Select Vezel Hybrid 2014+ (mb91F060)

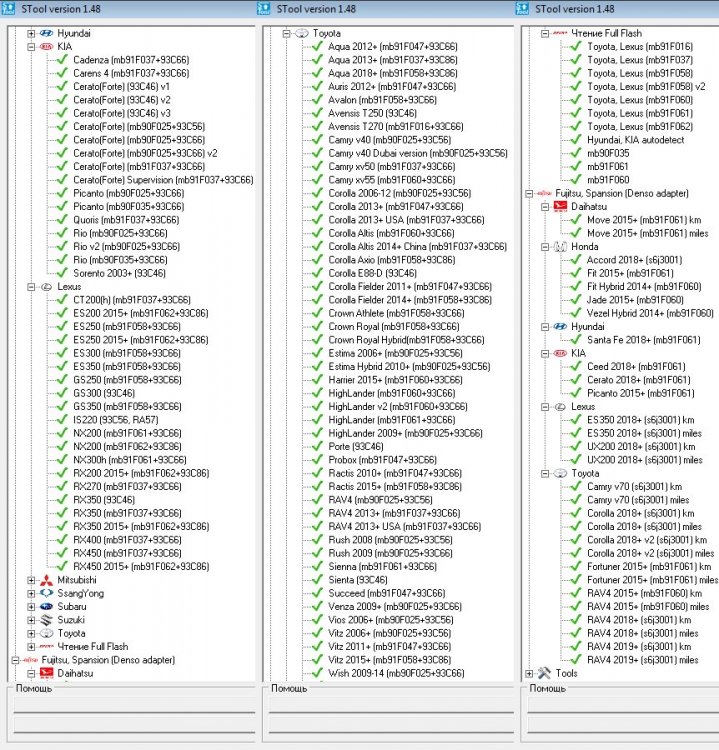click(x=650, y=313)
